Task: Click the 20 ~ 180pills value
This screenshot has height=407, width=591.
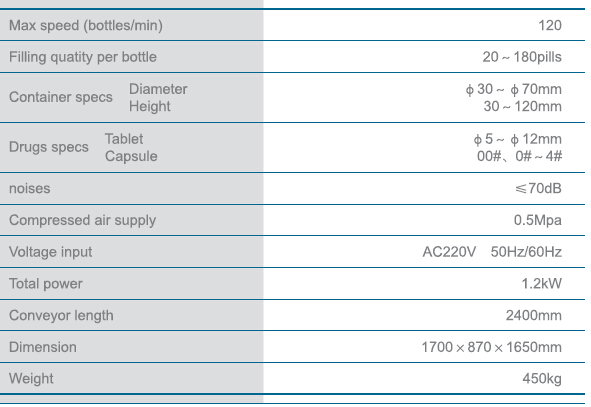Action: point(522,57)
